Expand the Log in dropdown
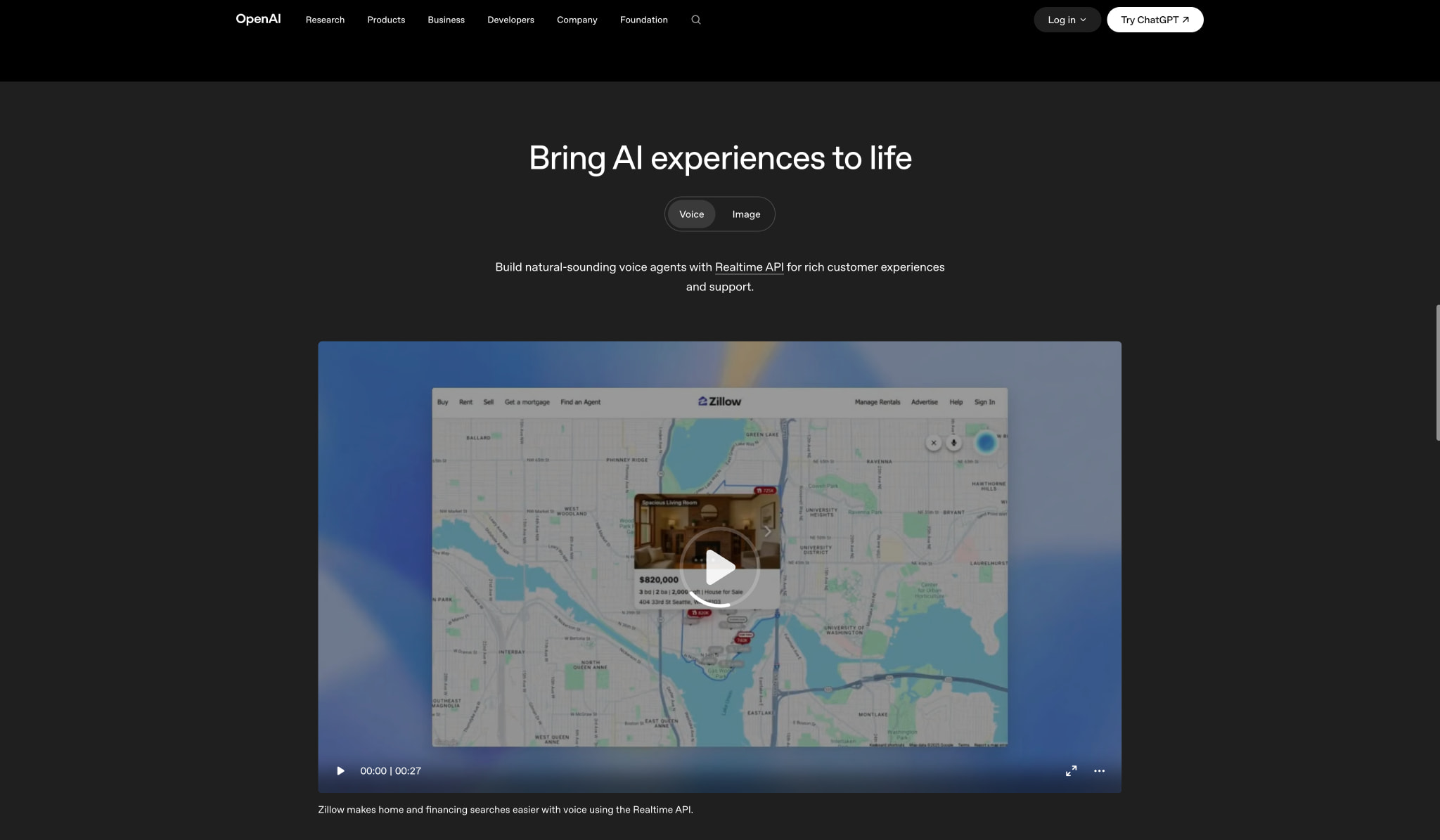 coord(1067,20)
